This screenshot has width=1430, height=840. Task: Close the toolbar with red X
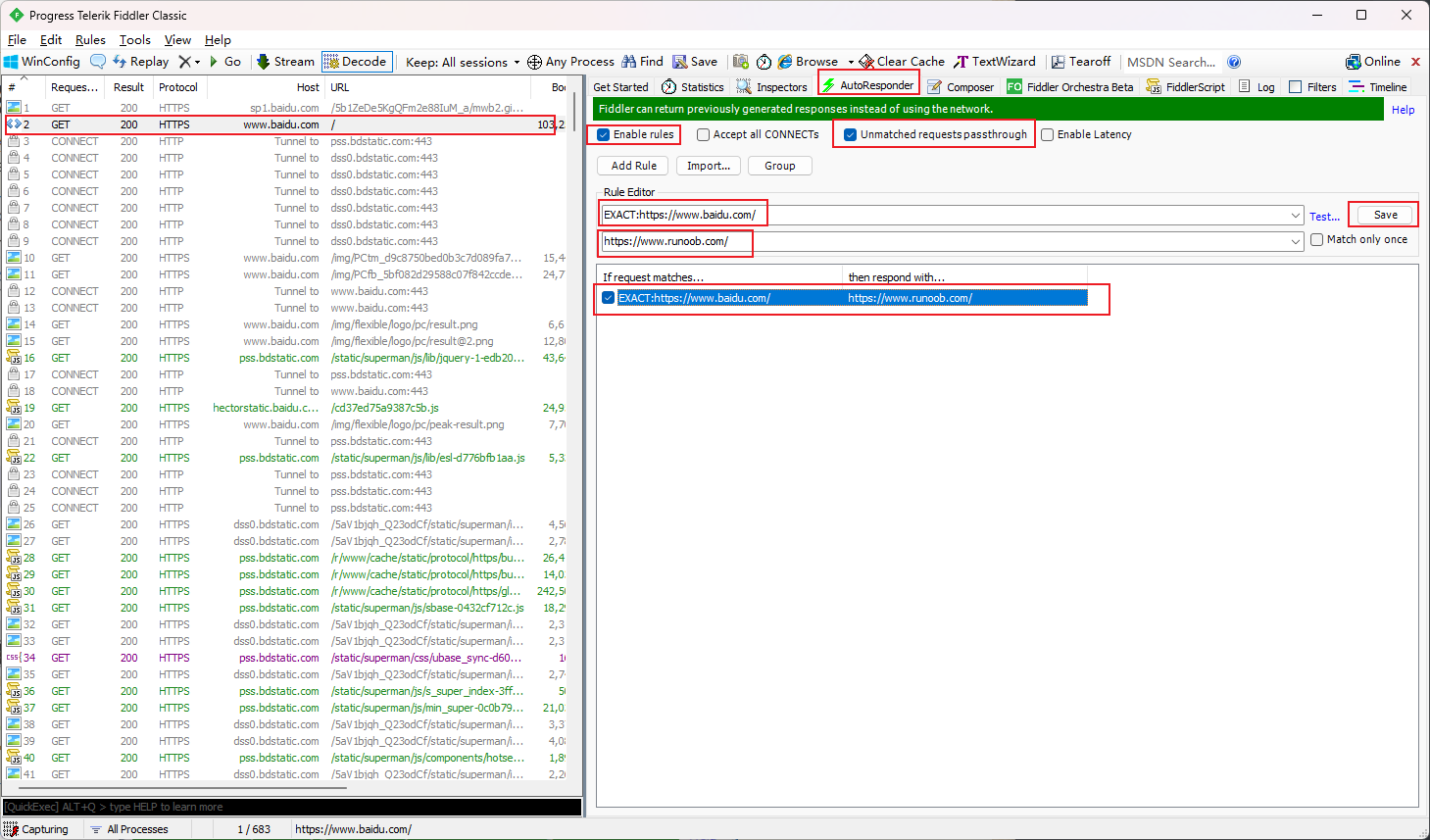click(1415, 62)
